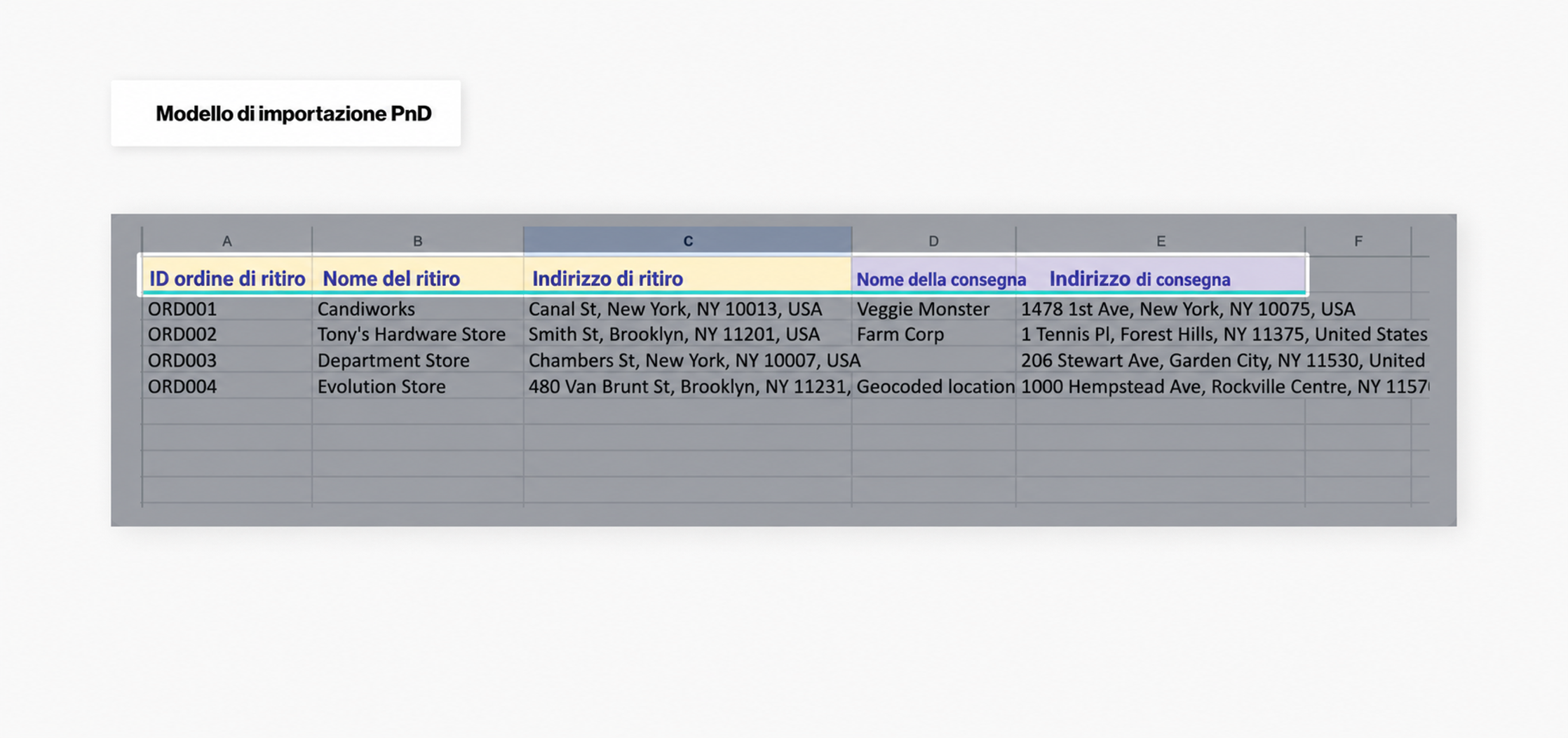Select cell containing ORD002

point(227,334)
